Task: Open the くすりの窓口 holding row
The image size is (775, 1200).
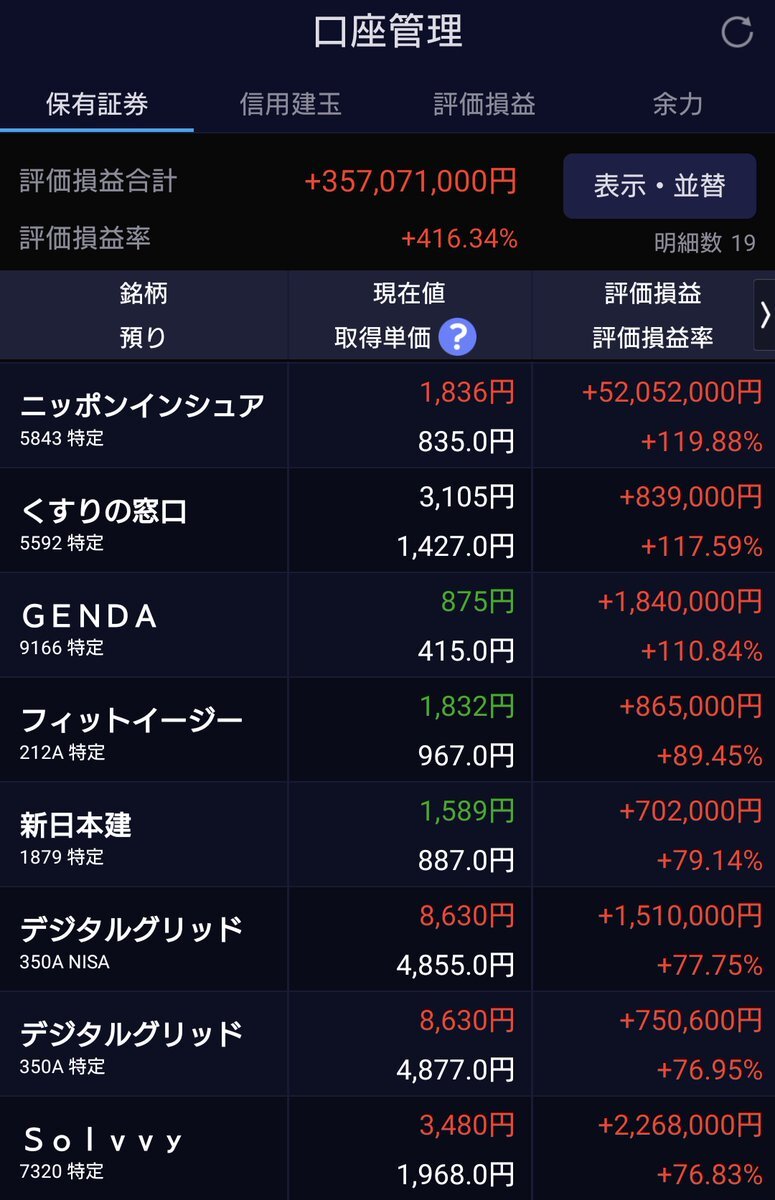Action: tap(387, 520)
